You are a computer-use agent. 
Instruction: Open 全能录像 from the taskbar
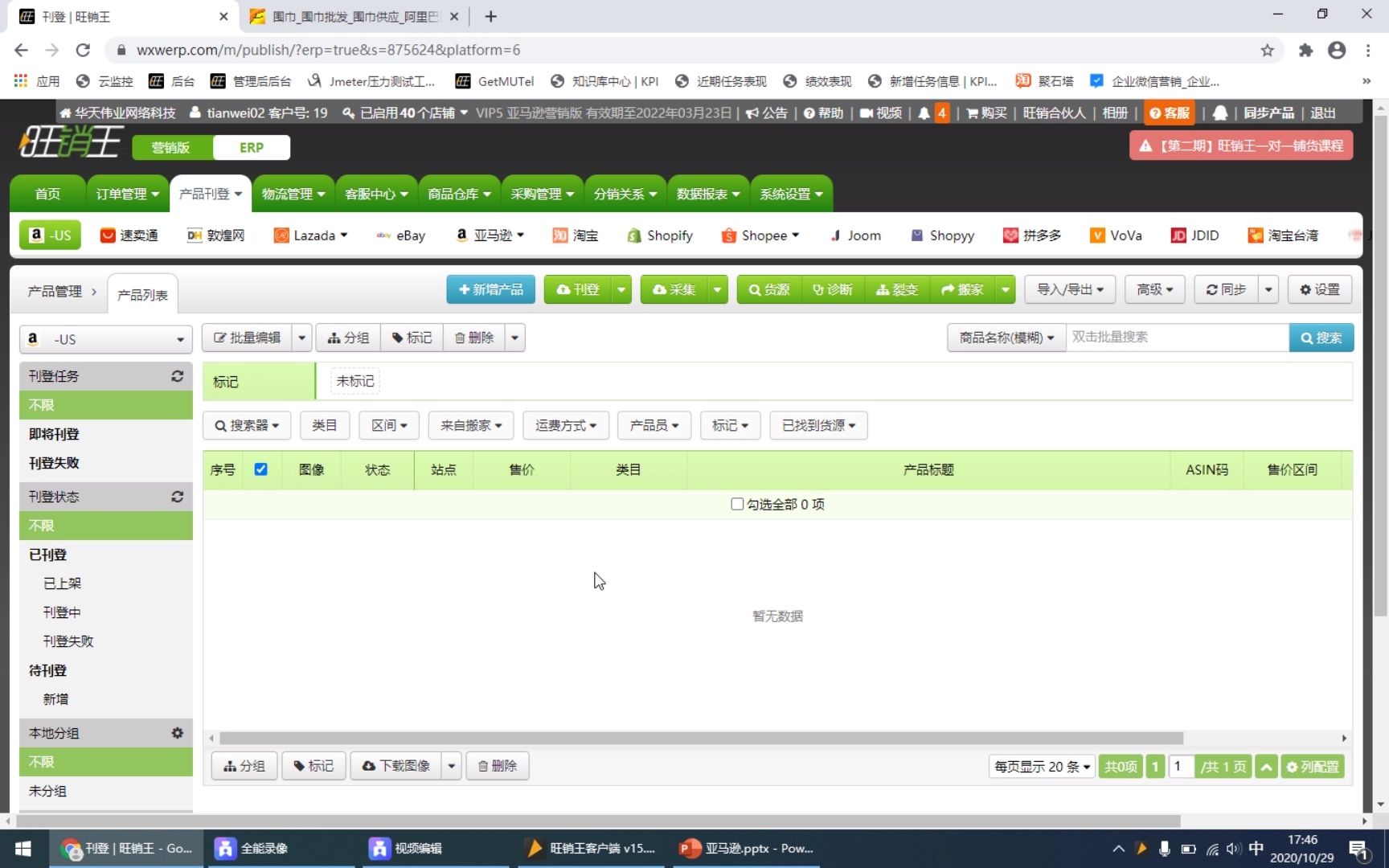(x=281, y=848)
